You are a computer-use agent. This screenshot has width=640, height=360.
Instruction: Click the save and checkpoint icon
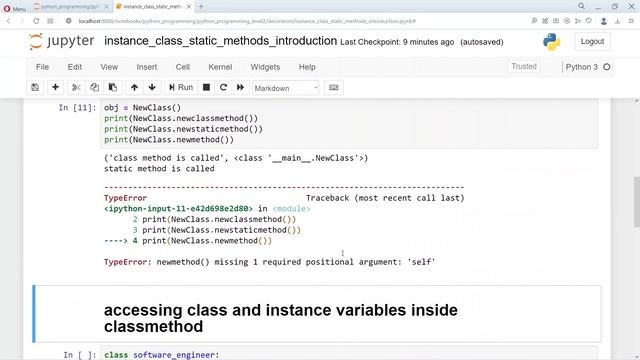pyautogui.click(x=35, y=87)
